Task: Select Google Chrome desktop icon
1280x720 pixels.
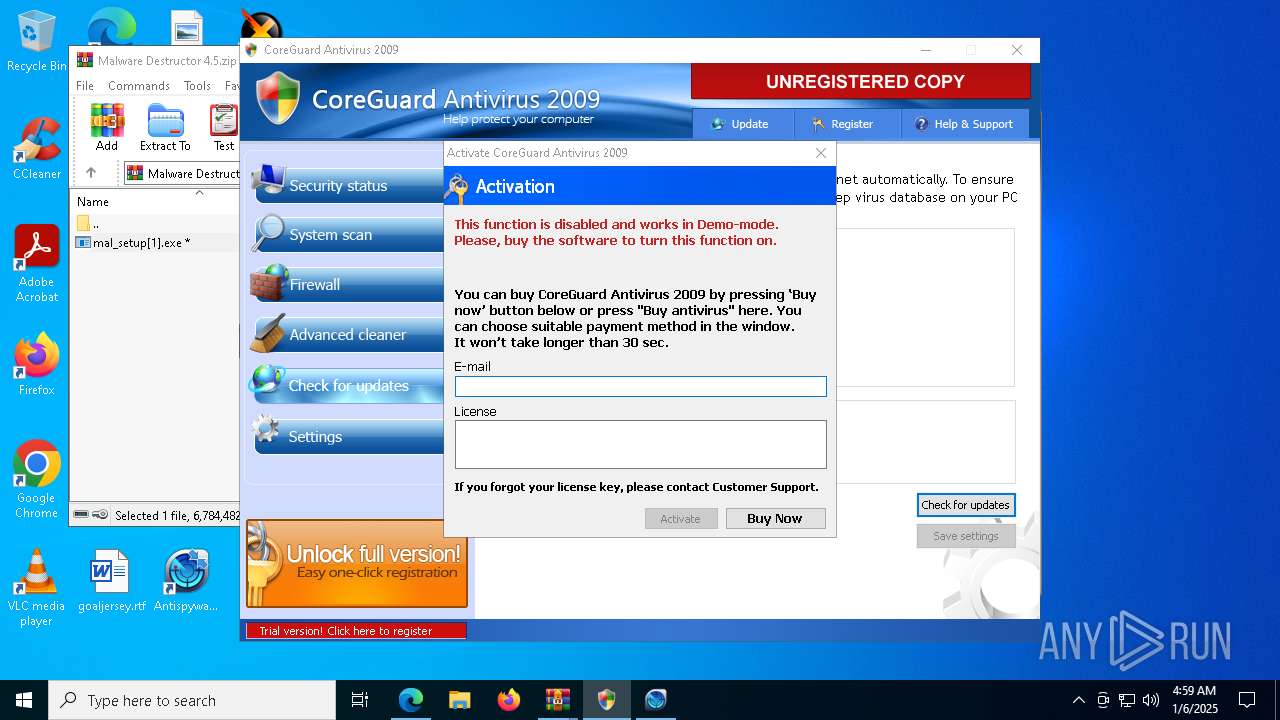Action: pyautogui.click(x=37, y=480)
